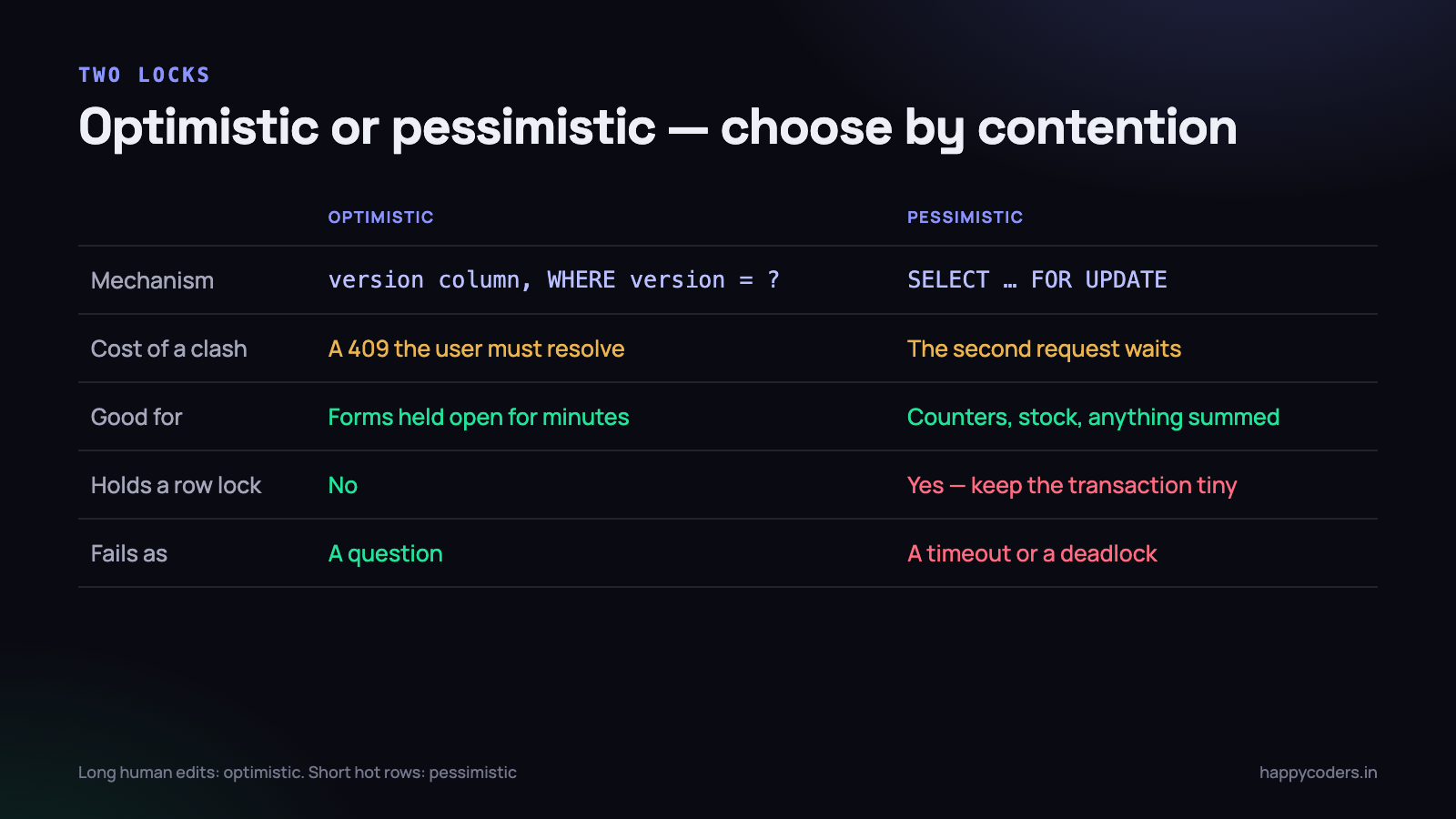Viewport: 1456px width, 819px height.
Task: Select the Holds a row lock label
Action: point(176,485)
